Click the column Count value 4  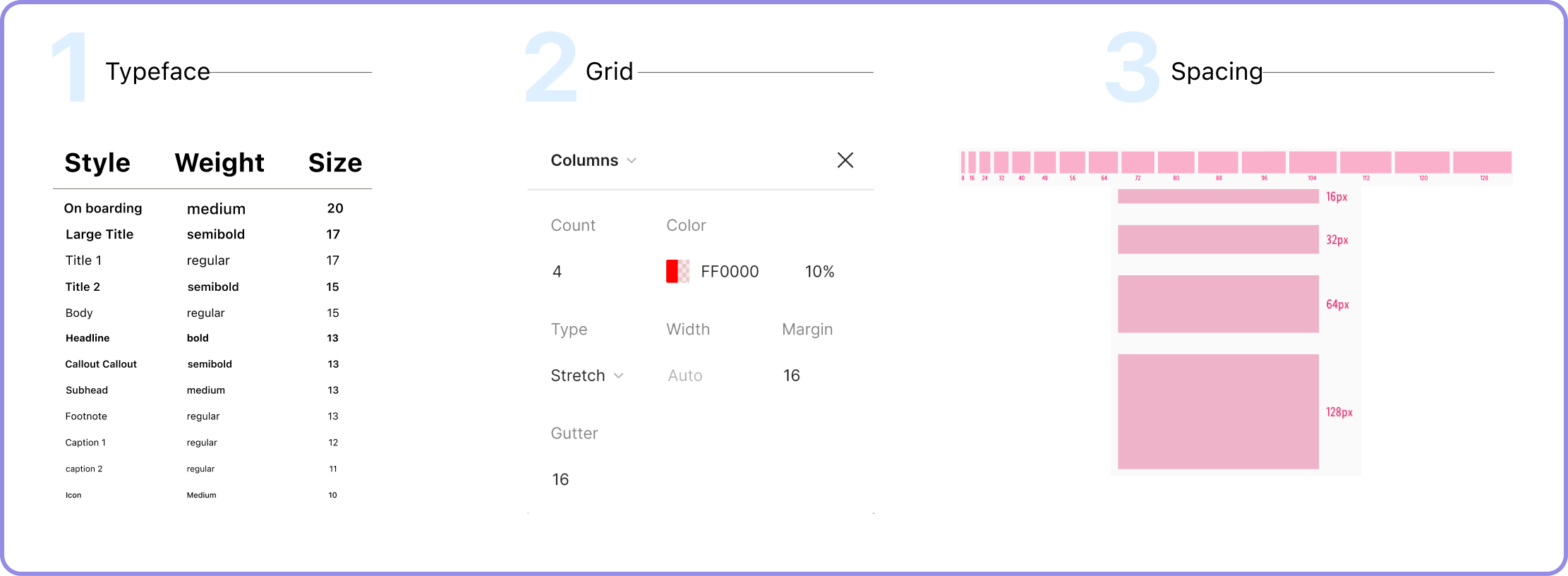click(x=557, y=272)
